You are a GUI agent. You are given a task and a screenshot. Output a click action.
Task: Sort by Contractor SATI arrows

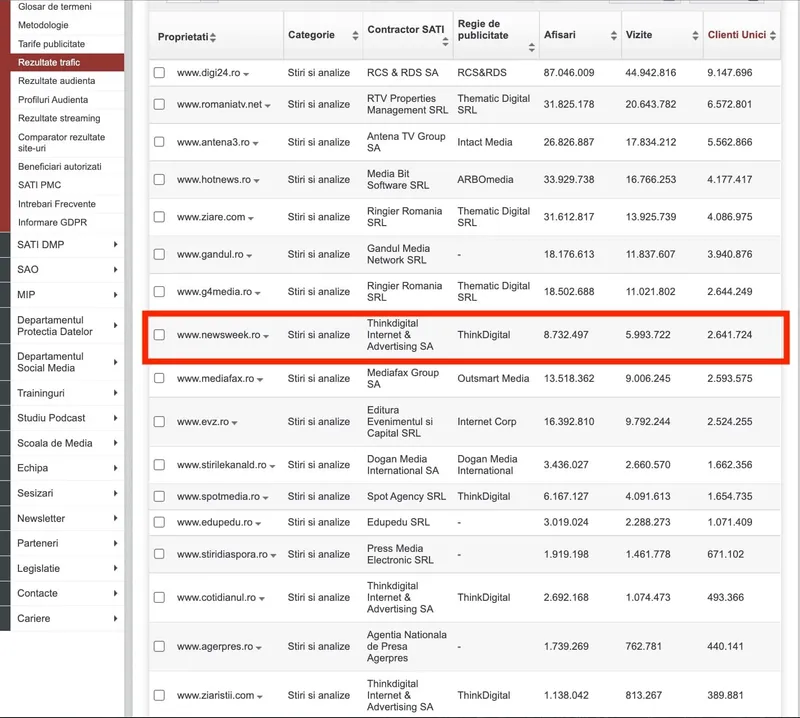[445, 41]
